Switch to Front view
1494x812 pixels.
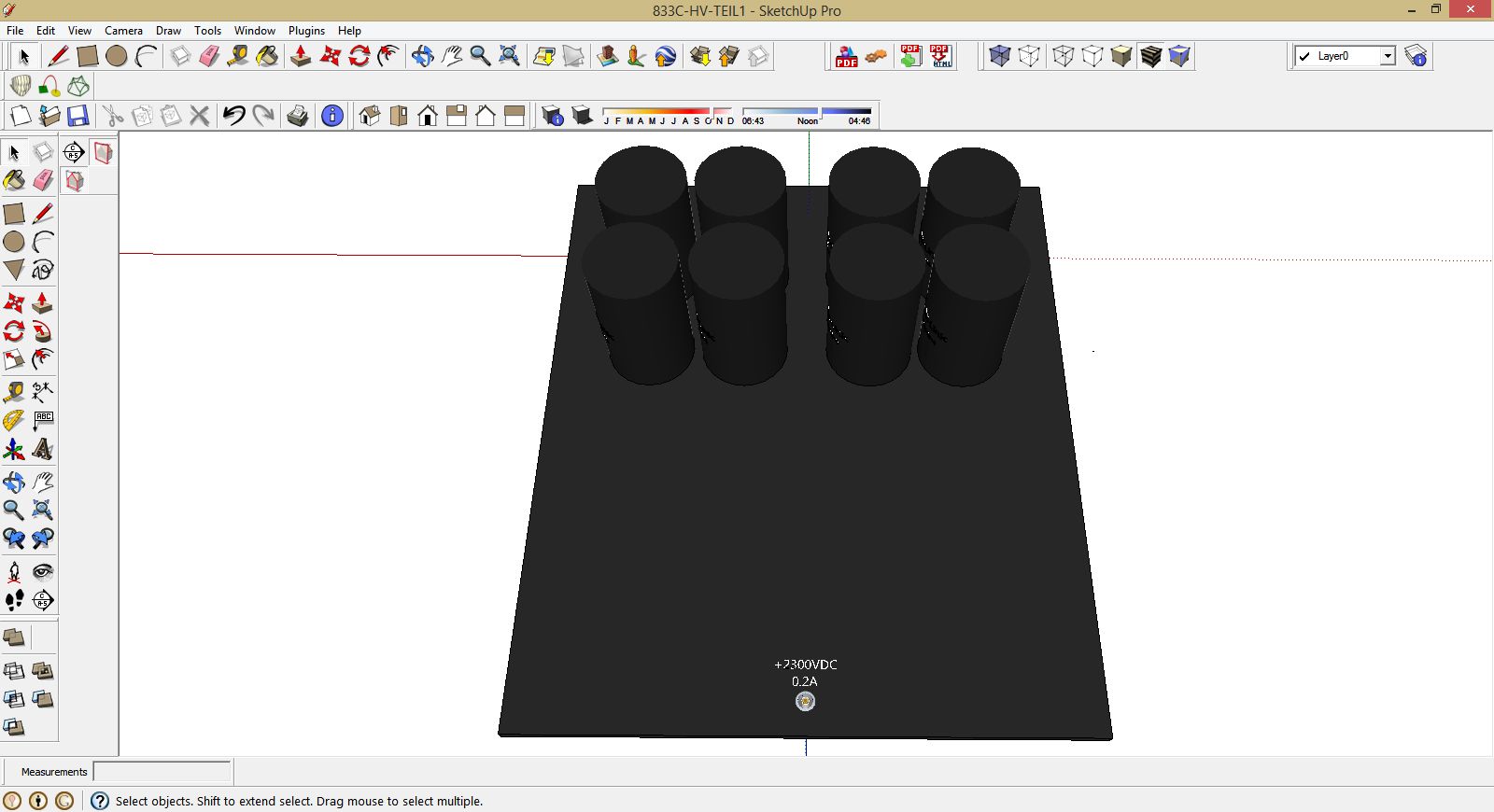pyautogui.click(x=428, y=116)
